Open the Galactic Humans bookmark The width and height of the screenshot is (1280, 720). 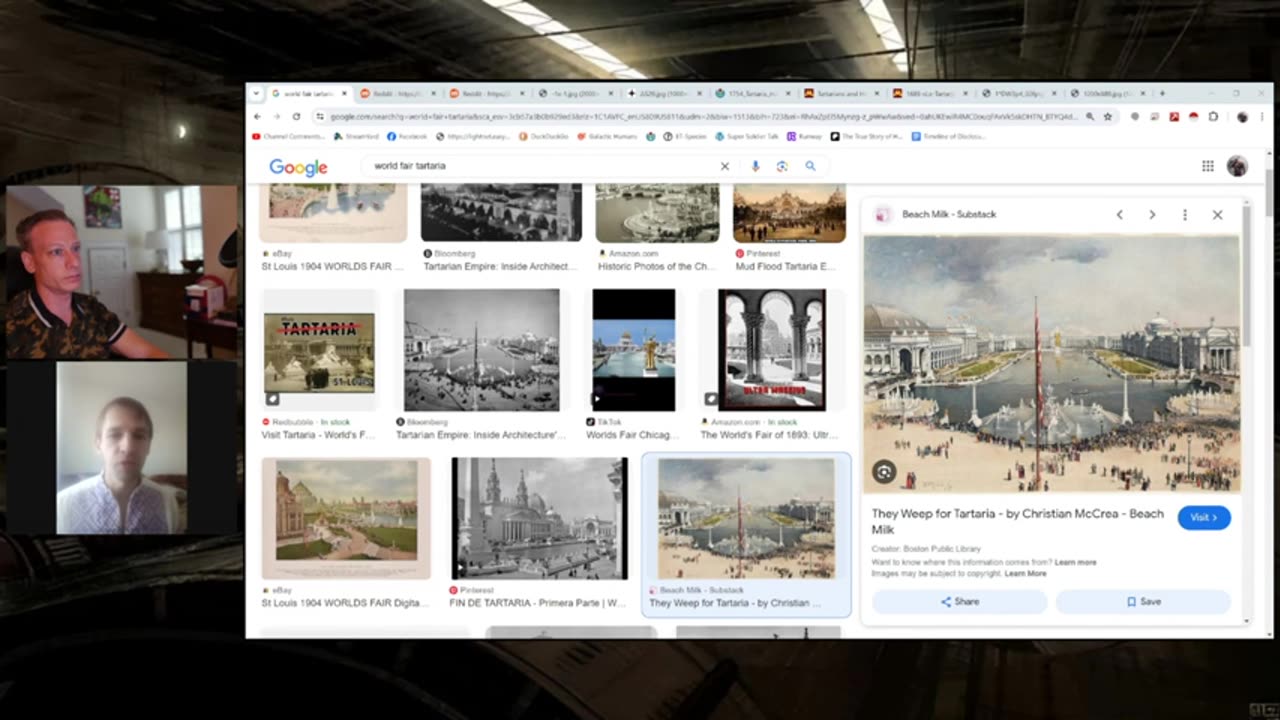point(608,136)
